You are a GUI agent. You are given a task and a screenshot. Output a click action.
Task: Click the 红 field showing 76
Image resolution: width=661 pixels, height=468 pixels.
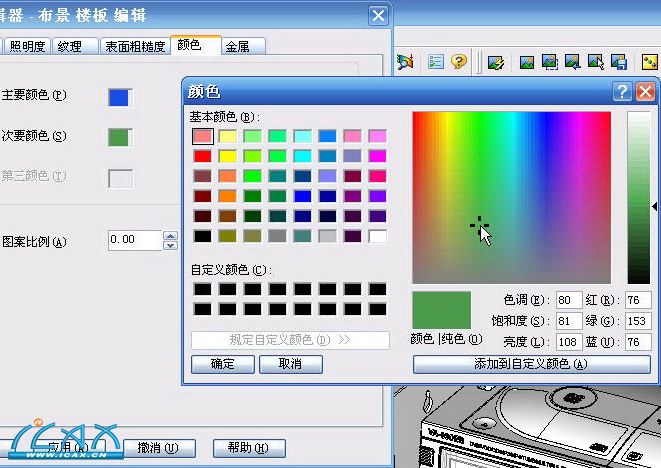[638, 300]
